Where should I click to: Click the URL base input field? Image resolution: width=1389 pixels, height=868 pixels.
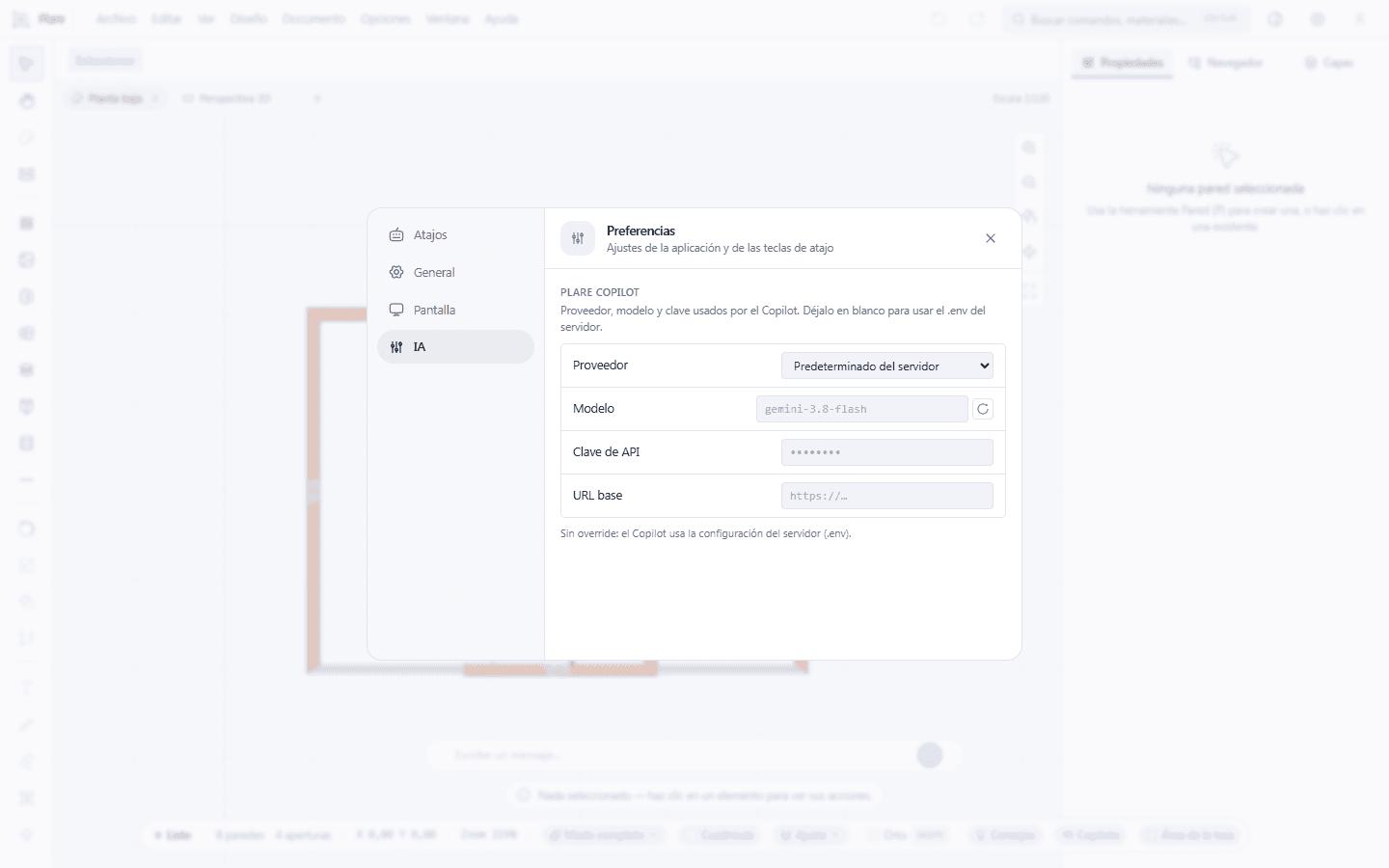[x=887, y=496]
